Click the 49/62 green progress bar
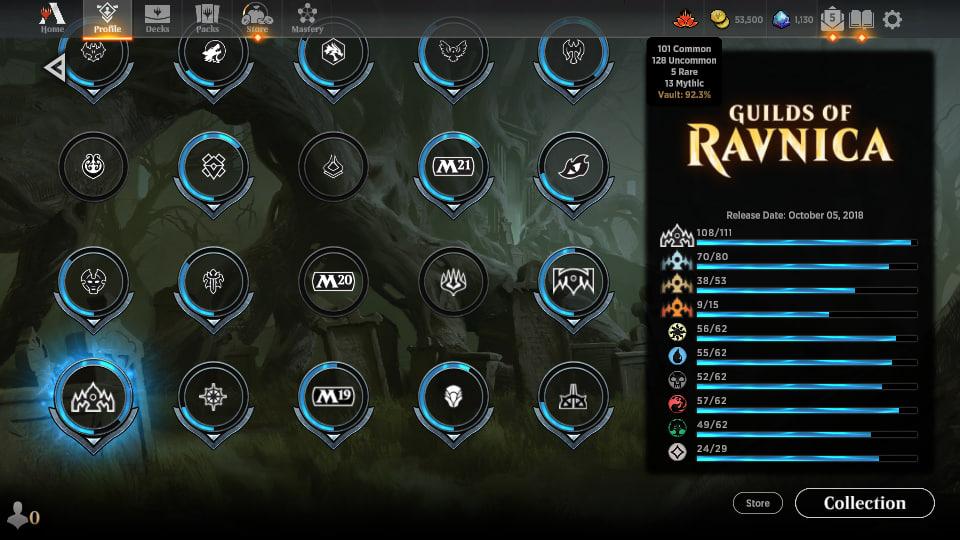 tap(807, 434)
